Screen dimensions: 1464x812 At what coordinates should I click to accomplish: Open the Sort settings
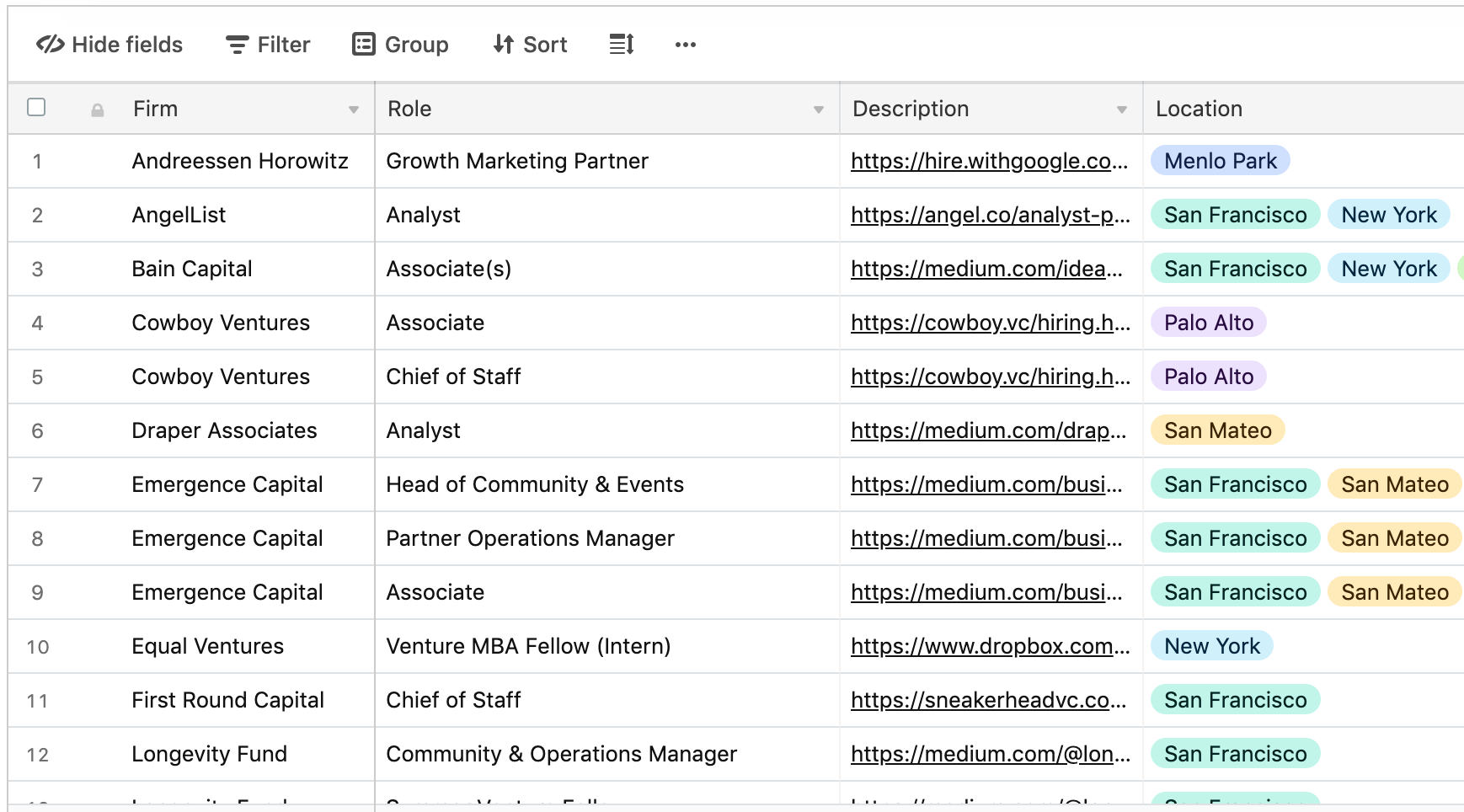[x=529, y=44]
